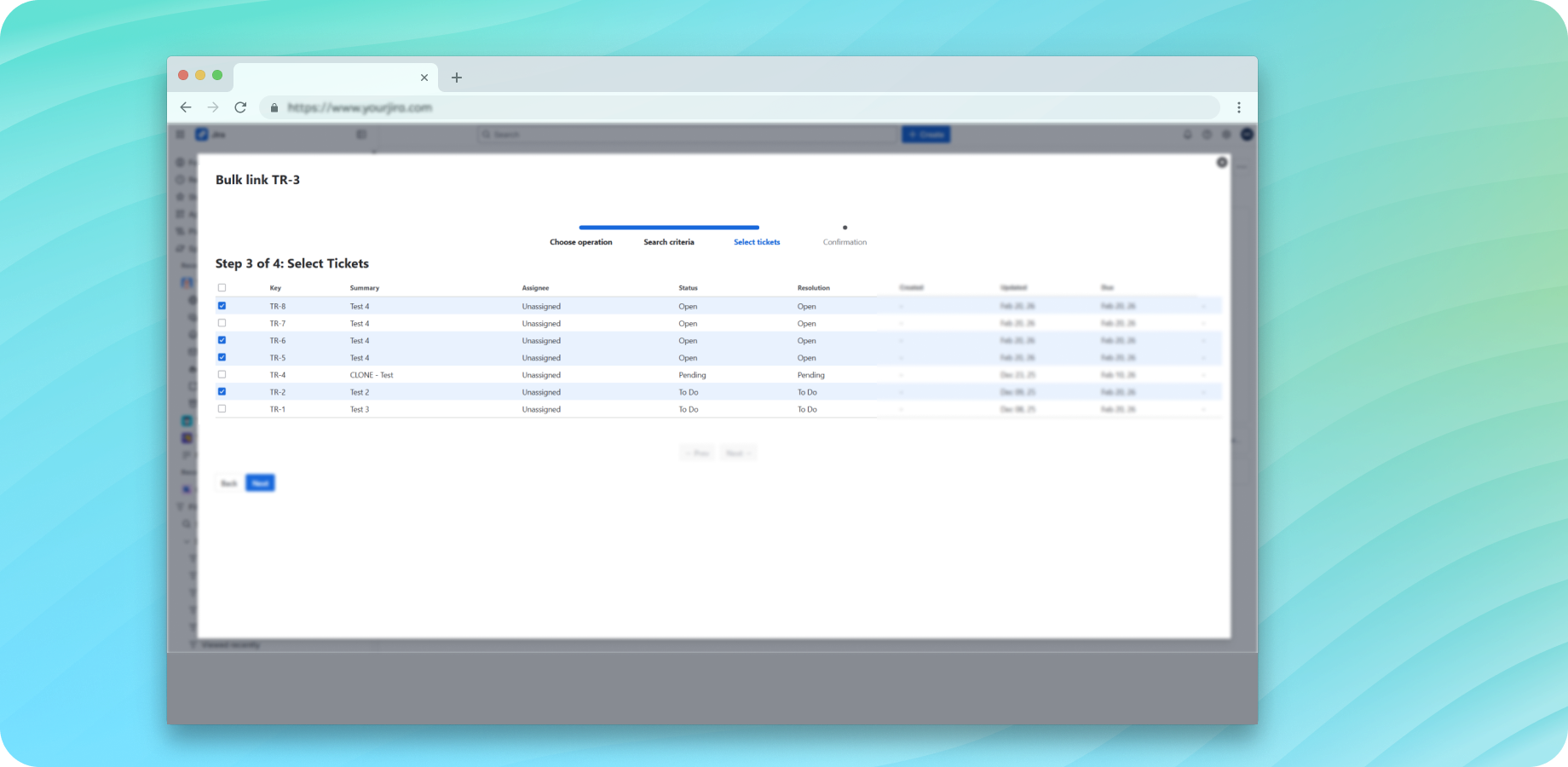1568x767 pixels.
Task: Click the TR-1 key cell
Action: click(278, 409)
